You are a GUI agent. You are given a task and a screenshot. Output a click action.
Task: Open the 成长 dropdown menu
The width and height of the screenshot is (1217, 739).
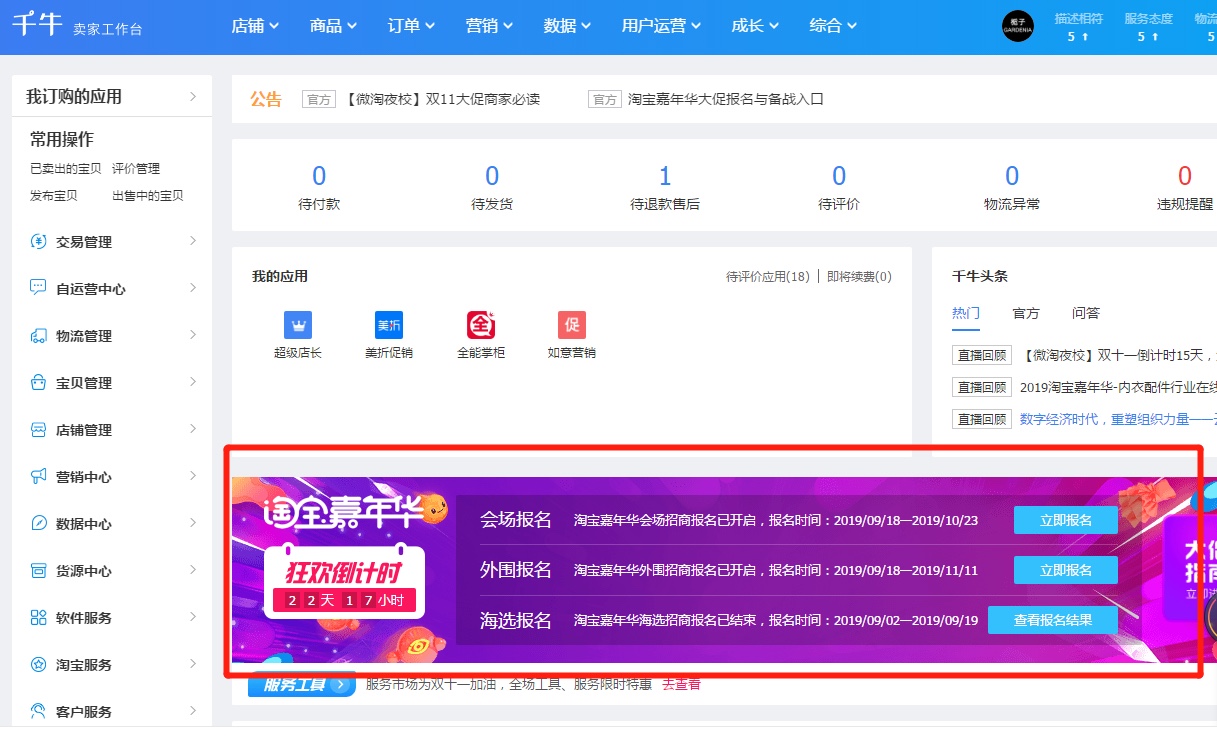tap(755, 26)
